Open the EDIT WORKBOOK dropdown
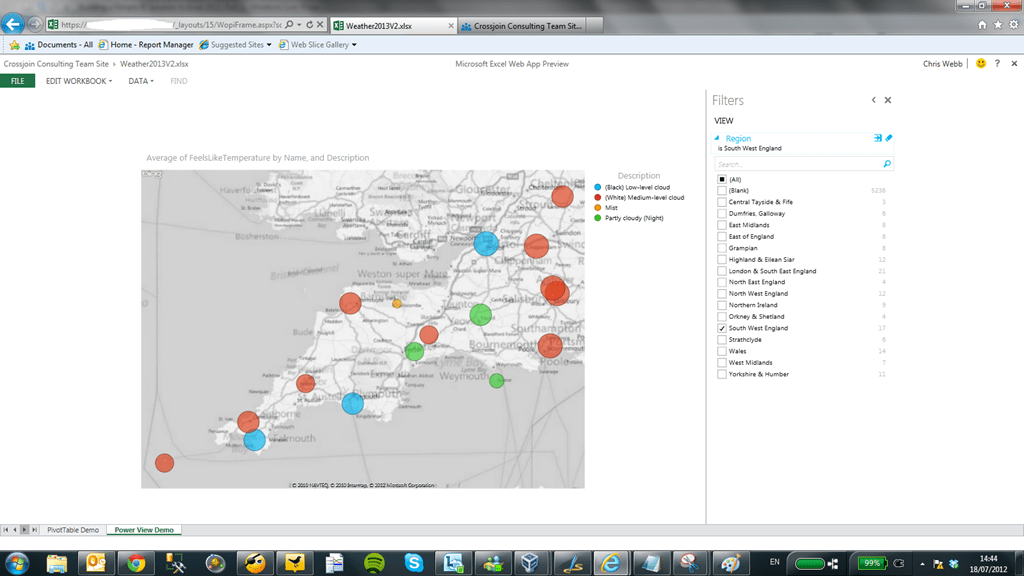 78,81
